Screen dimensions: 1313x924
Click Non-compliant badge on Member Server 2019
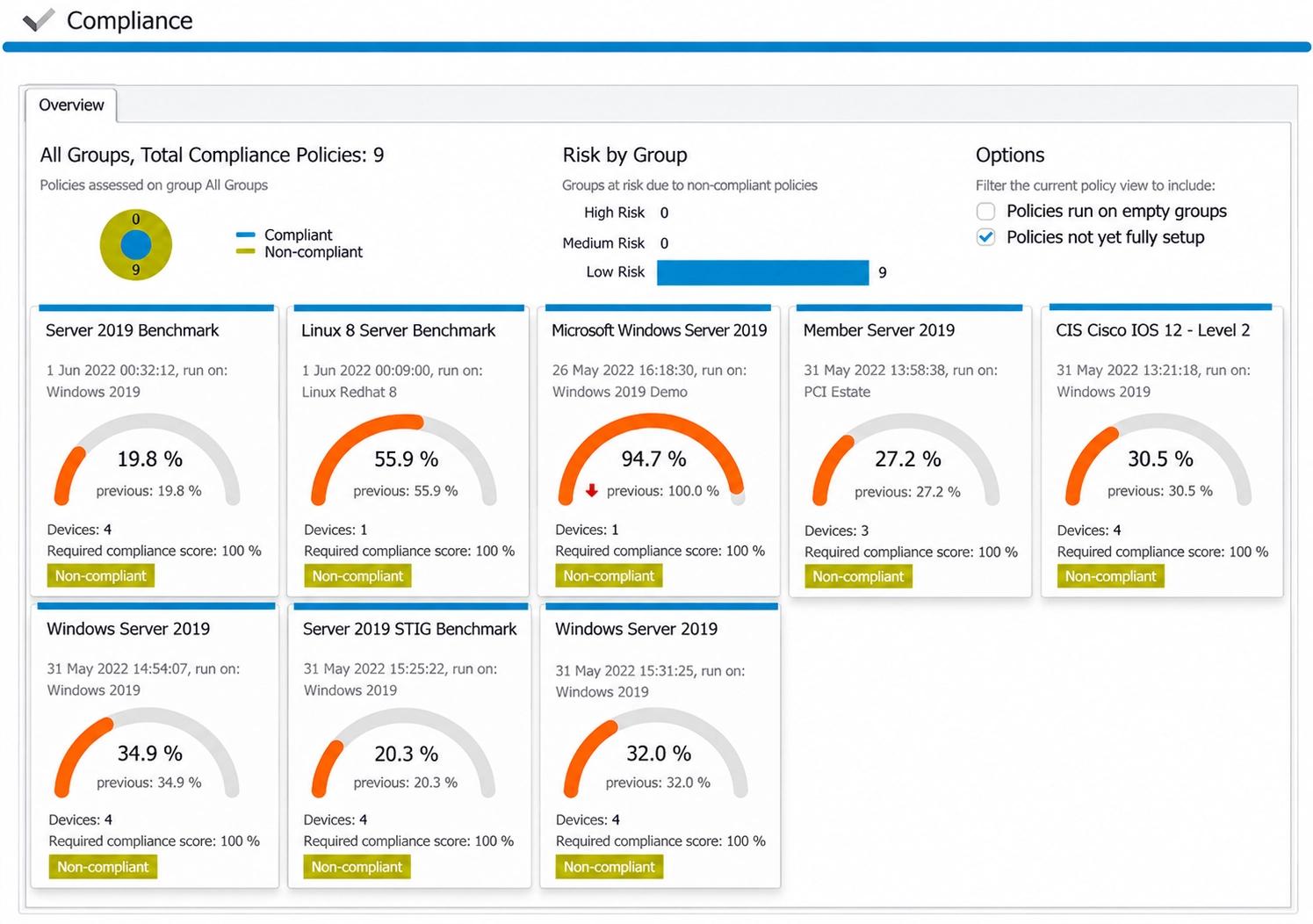pyautogui.click(x=858, y=577)
